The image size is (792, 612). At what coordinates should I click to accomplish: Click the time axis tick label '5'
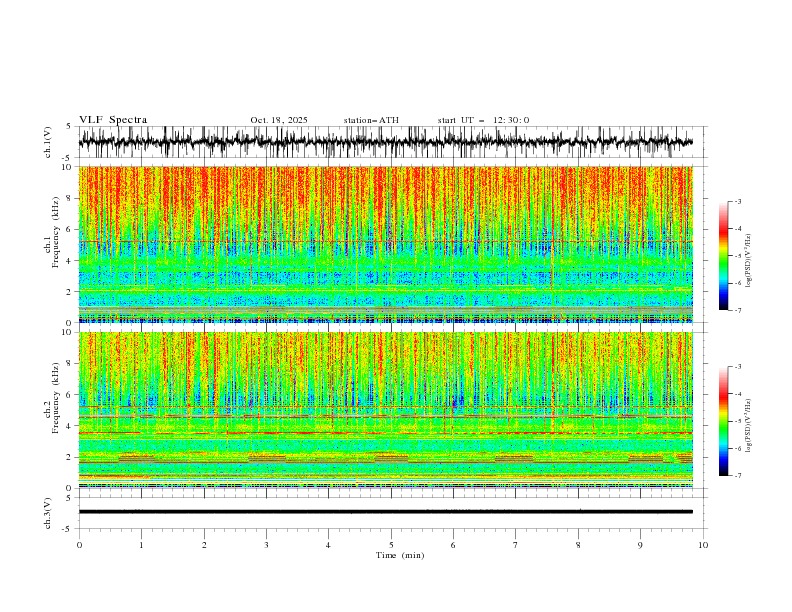pyautogui.click(x=391, y=545)
